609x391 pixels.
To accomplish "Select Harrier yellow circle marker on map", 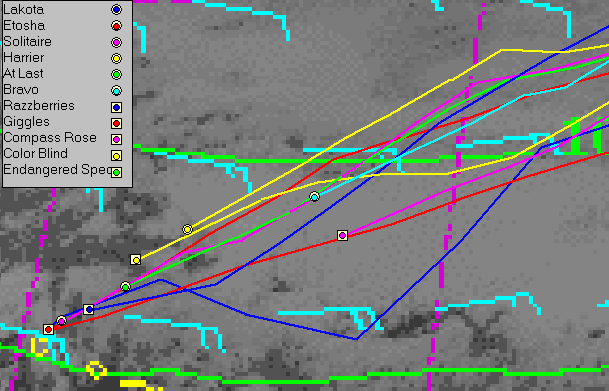I will [x=187, y=229].
